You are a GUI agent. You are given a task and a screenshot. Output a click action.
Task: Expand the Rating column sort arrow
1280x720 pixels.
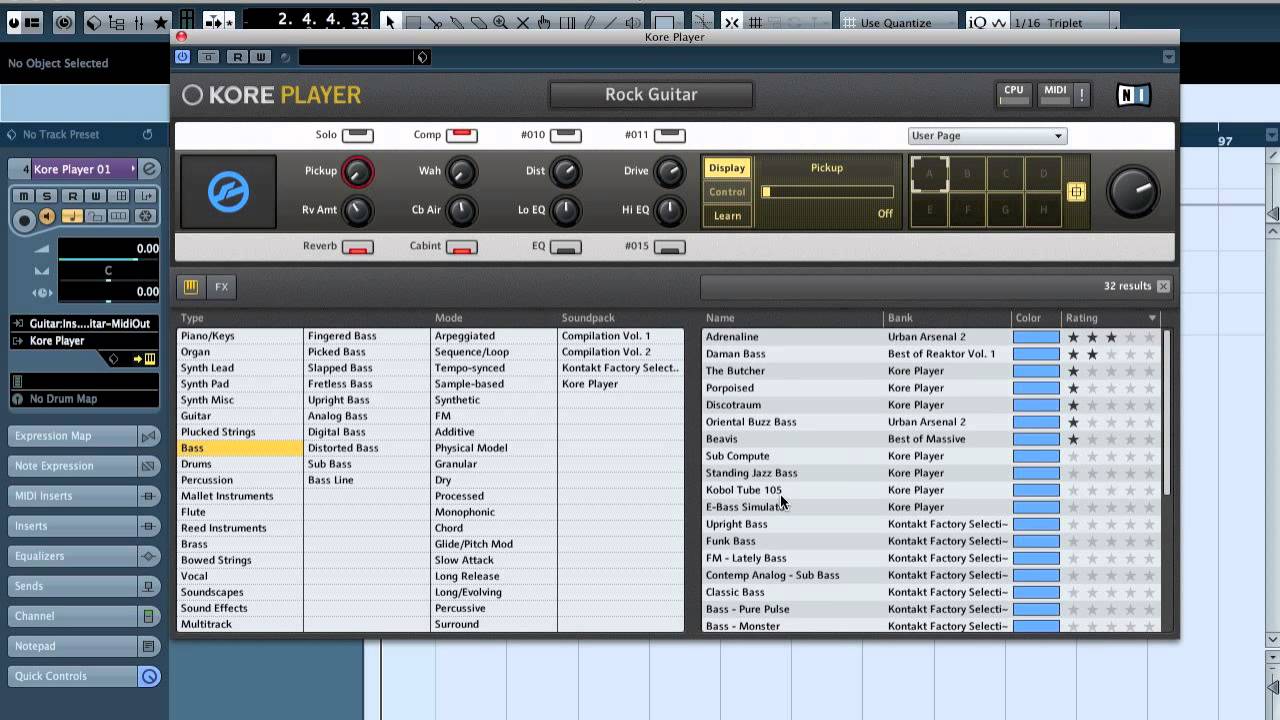pos(1152,318)
